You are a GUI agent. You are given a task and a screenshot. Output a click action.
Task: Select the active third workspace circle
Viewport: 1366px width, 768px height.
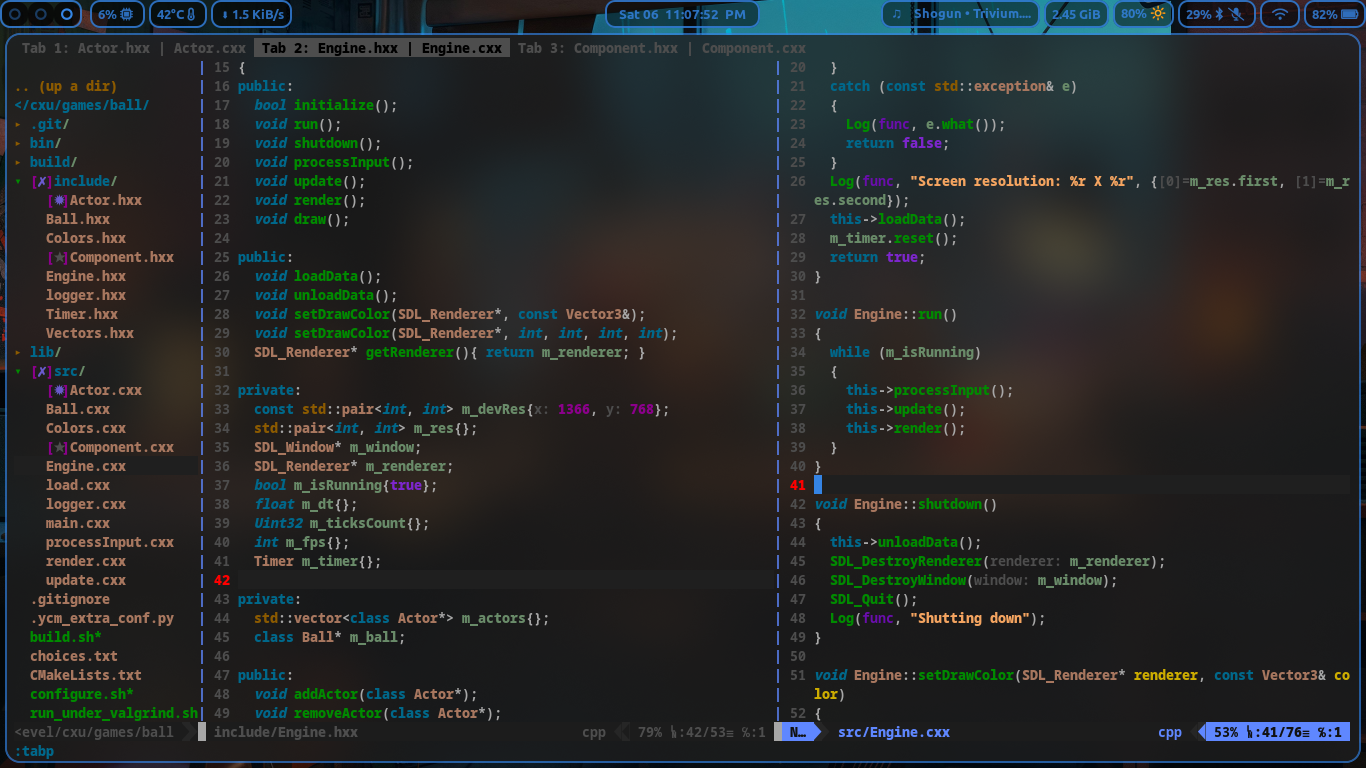click(66, 14)
